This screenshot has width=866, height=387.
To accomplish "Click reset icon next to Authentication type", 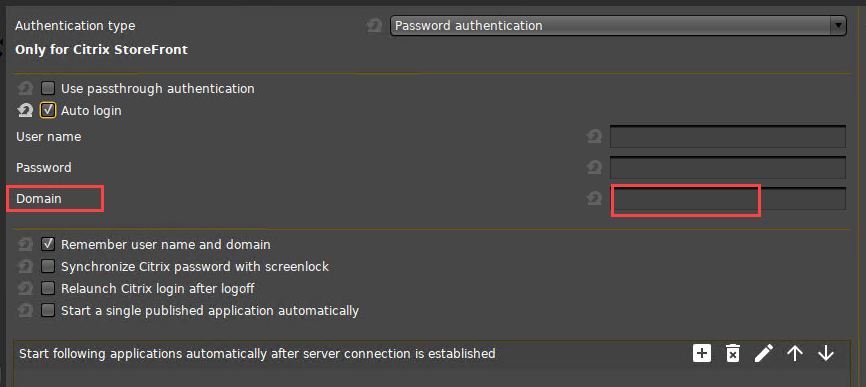I will 374,26.
